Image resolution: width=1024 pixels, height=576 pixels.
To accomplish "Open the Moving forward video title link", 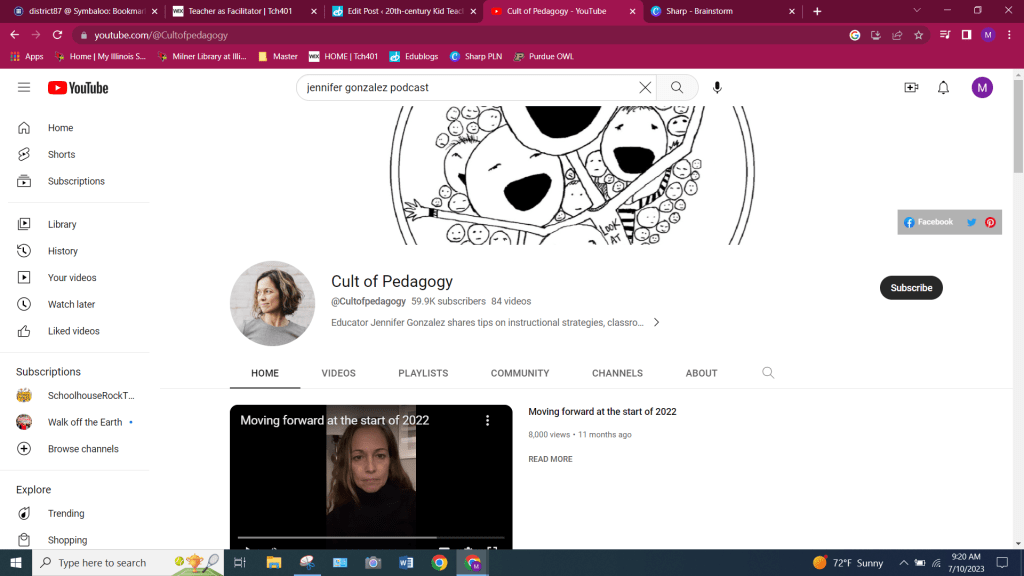I will point(602,412).
